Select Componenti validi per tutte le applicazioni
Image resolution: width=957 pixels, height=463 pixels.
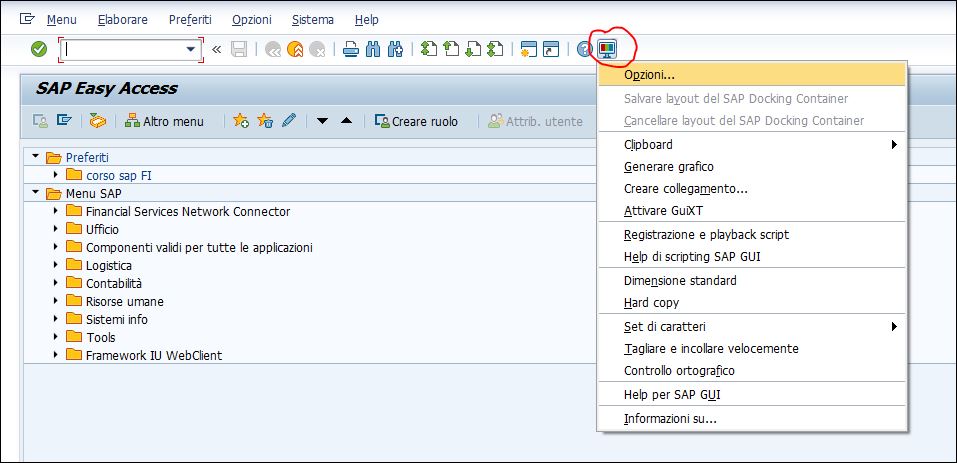tap(199, 248)
